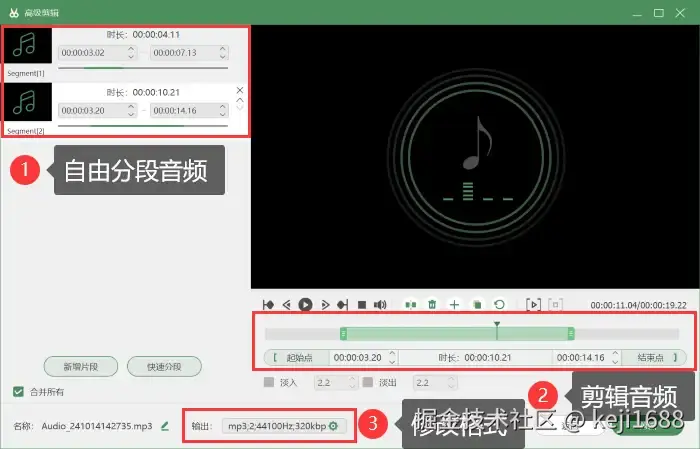
Task: Step back one frame
Action: tap(287, 305)
